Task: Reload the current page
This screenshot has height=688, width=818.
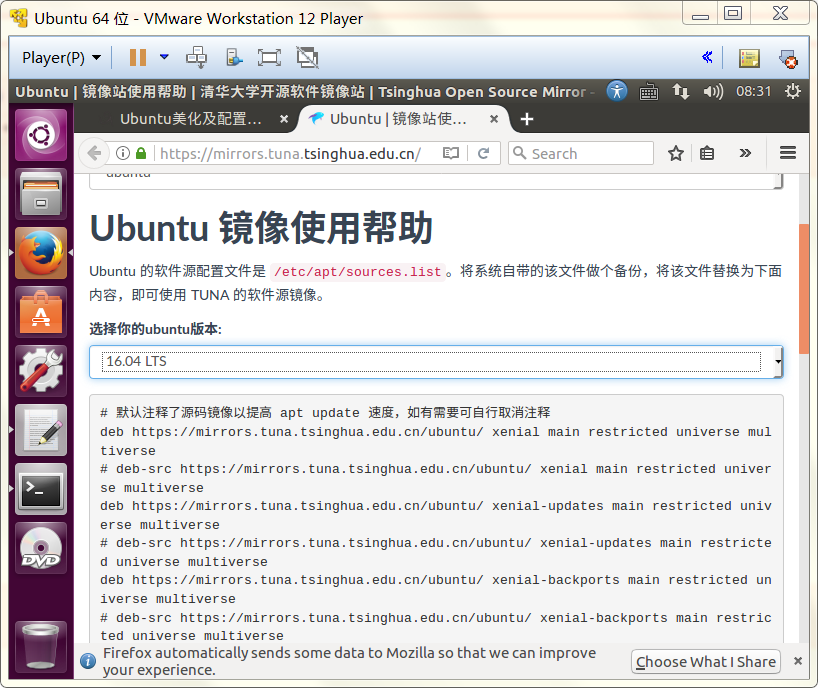Action: click(484, 153)
